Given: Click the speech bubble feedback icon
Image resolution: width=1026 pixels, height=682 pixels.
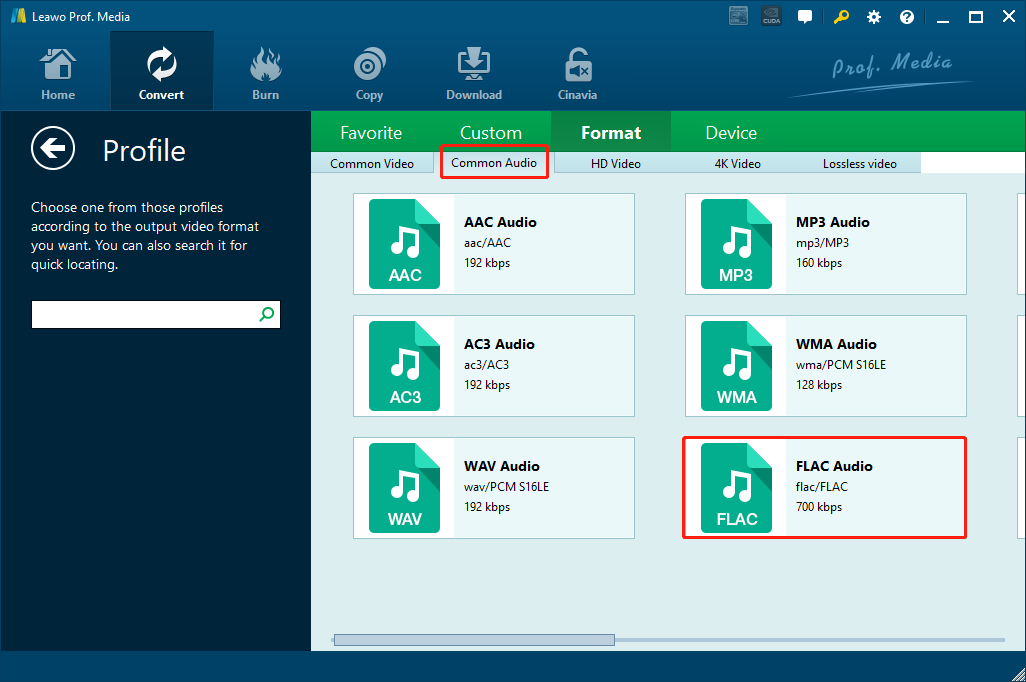Looking at the screenshot, I should point(805,17).
